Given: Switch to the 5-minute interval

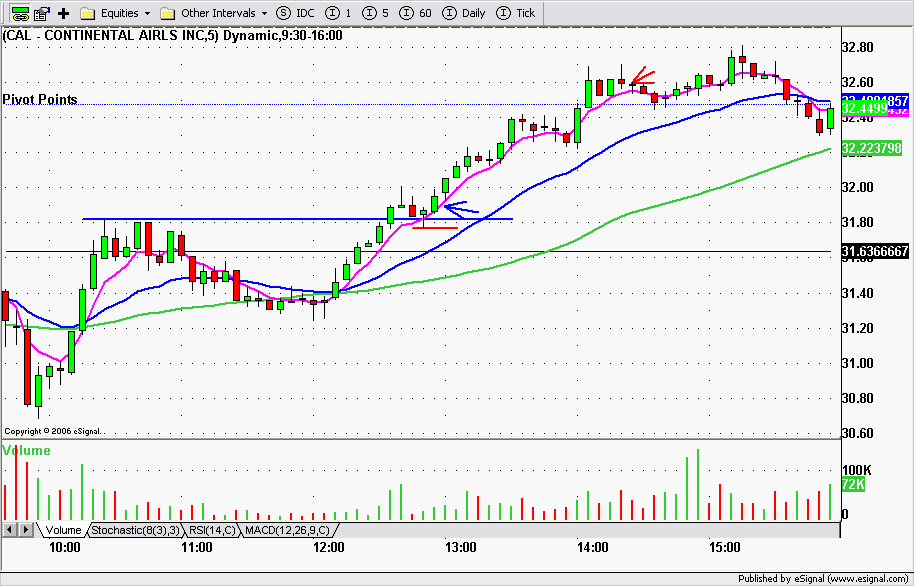Looking at the screenshot, I should pyautogui.click(x=376, y=13).
